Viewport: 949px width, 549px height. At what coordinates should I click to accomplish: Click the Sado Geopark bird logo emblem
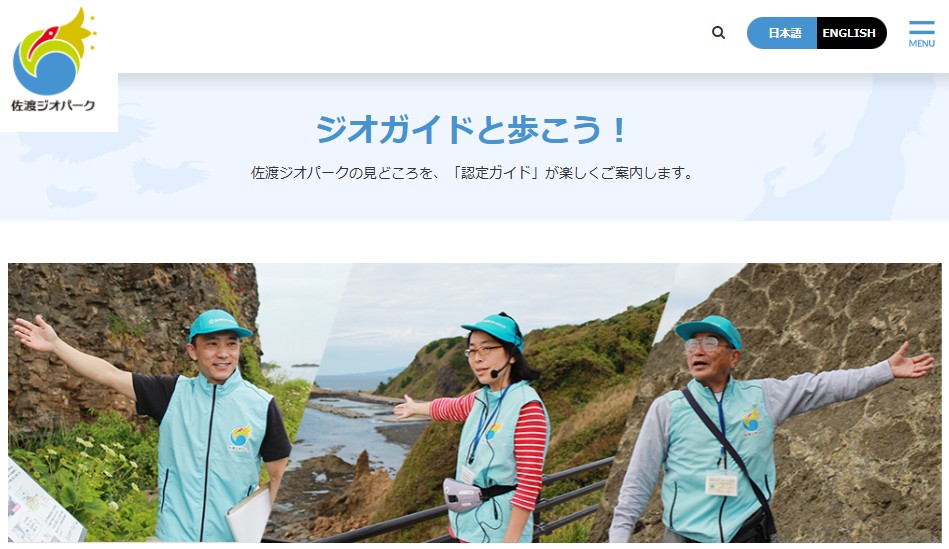[x=54, y=51]
